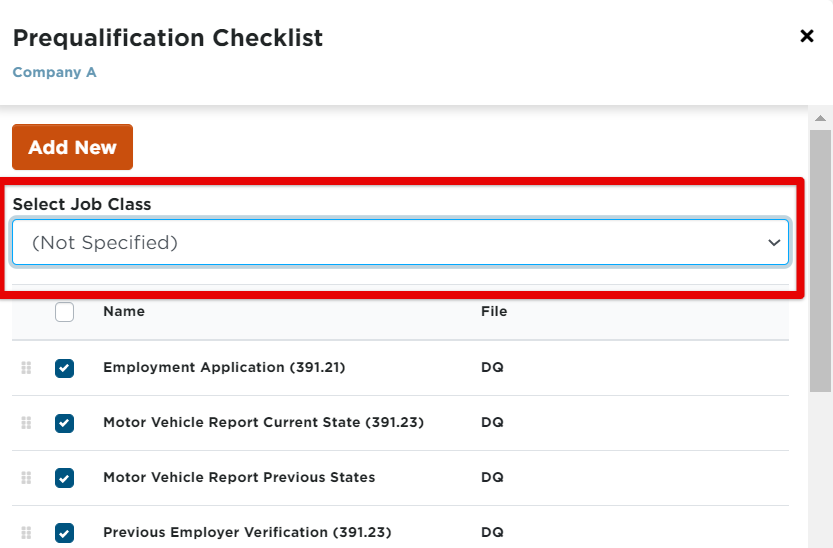
Task: Click drag handle for Employment Application row
Action: (x=27, y=368)
